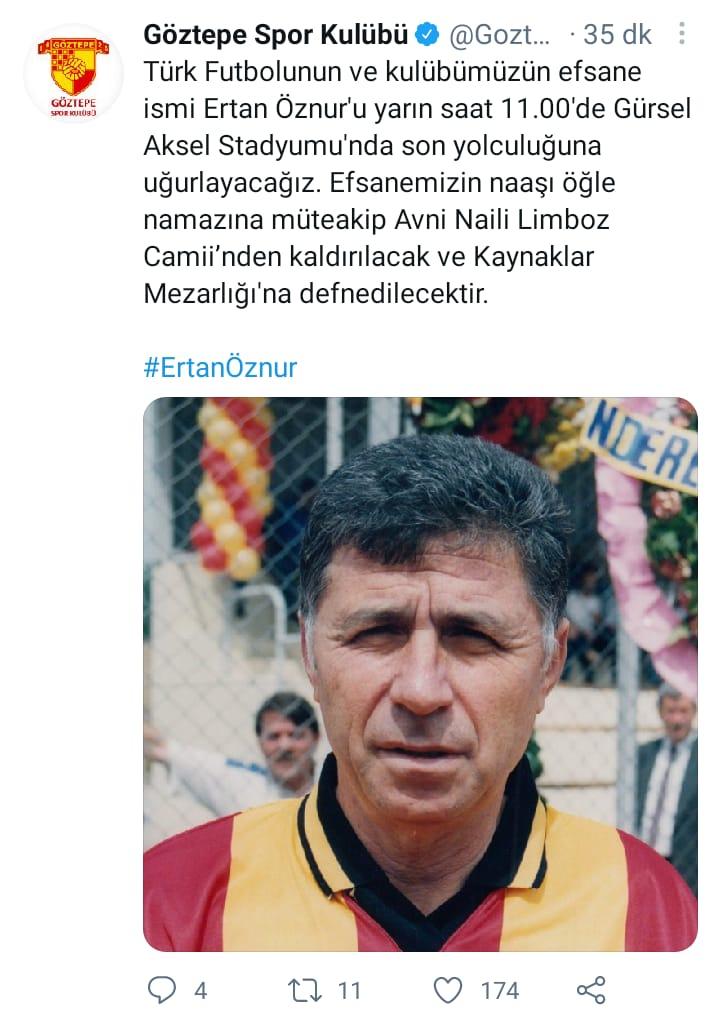Open the attached photo of Ertan Öznur
The image size is (720, 1027).
pos(421,675)
